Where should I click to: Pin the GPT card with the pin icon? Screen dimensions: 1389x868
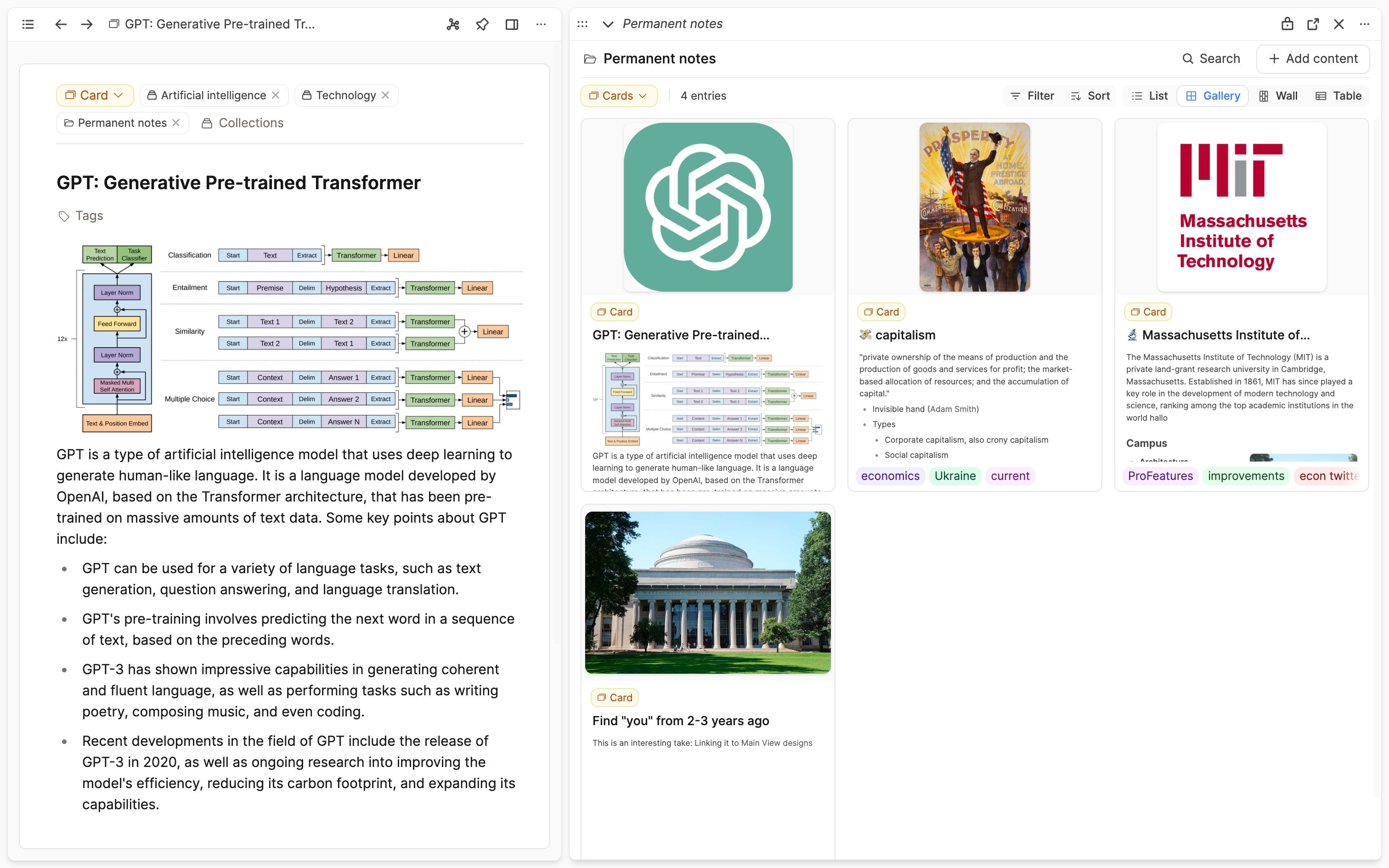point(482,24)
